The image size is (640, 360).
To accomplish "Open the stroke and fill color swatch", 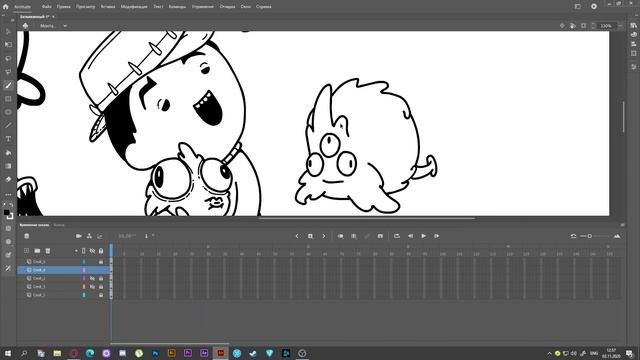I will (8, 213).
